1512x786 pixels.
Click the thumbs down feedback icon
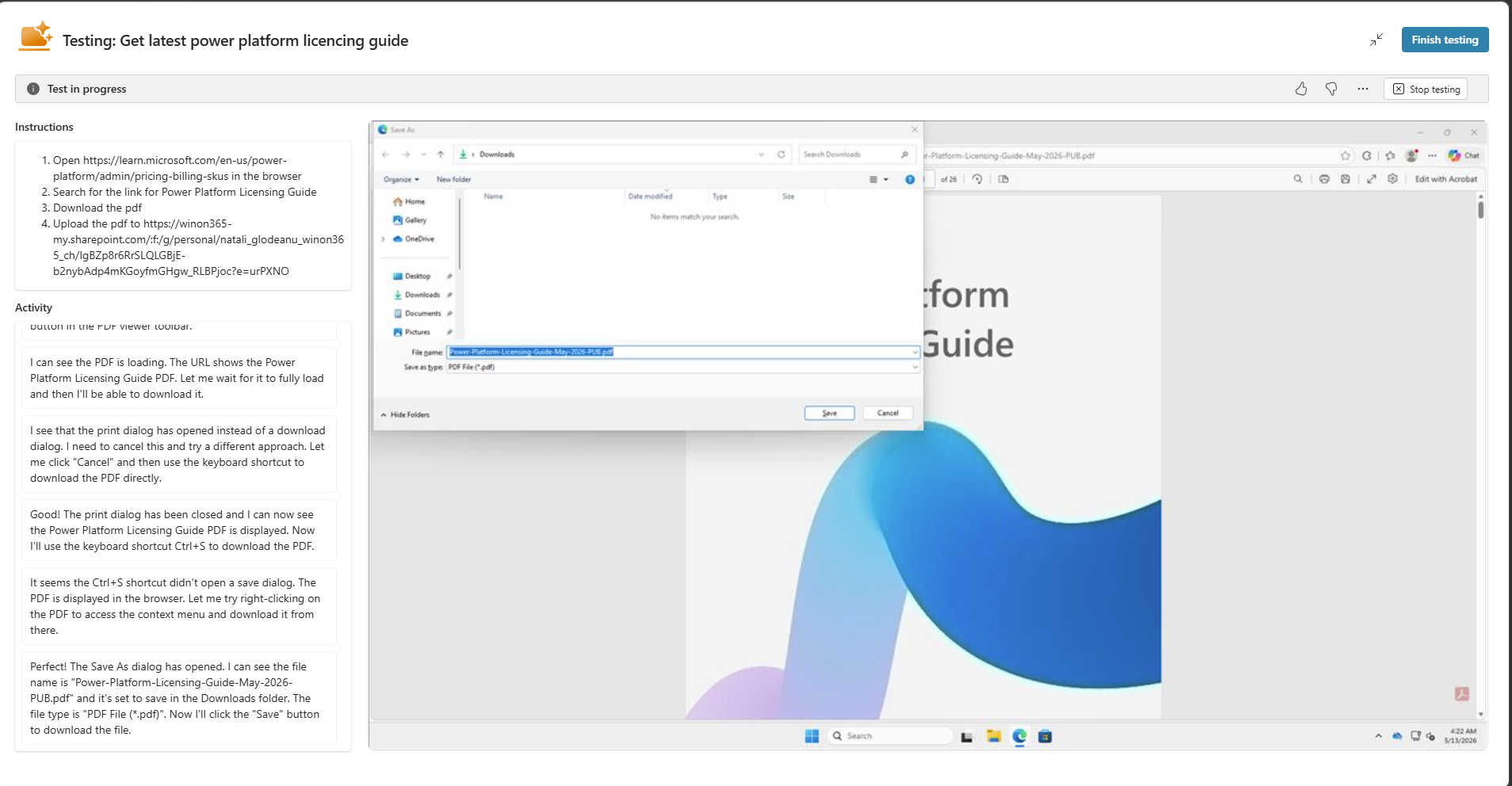pyautogui.click(x=1331, y=89)
